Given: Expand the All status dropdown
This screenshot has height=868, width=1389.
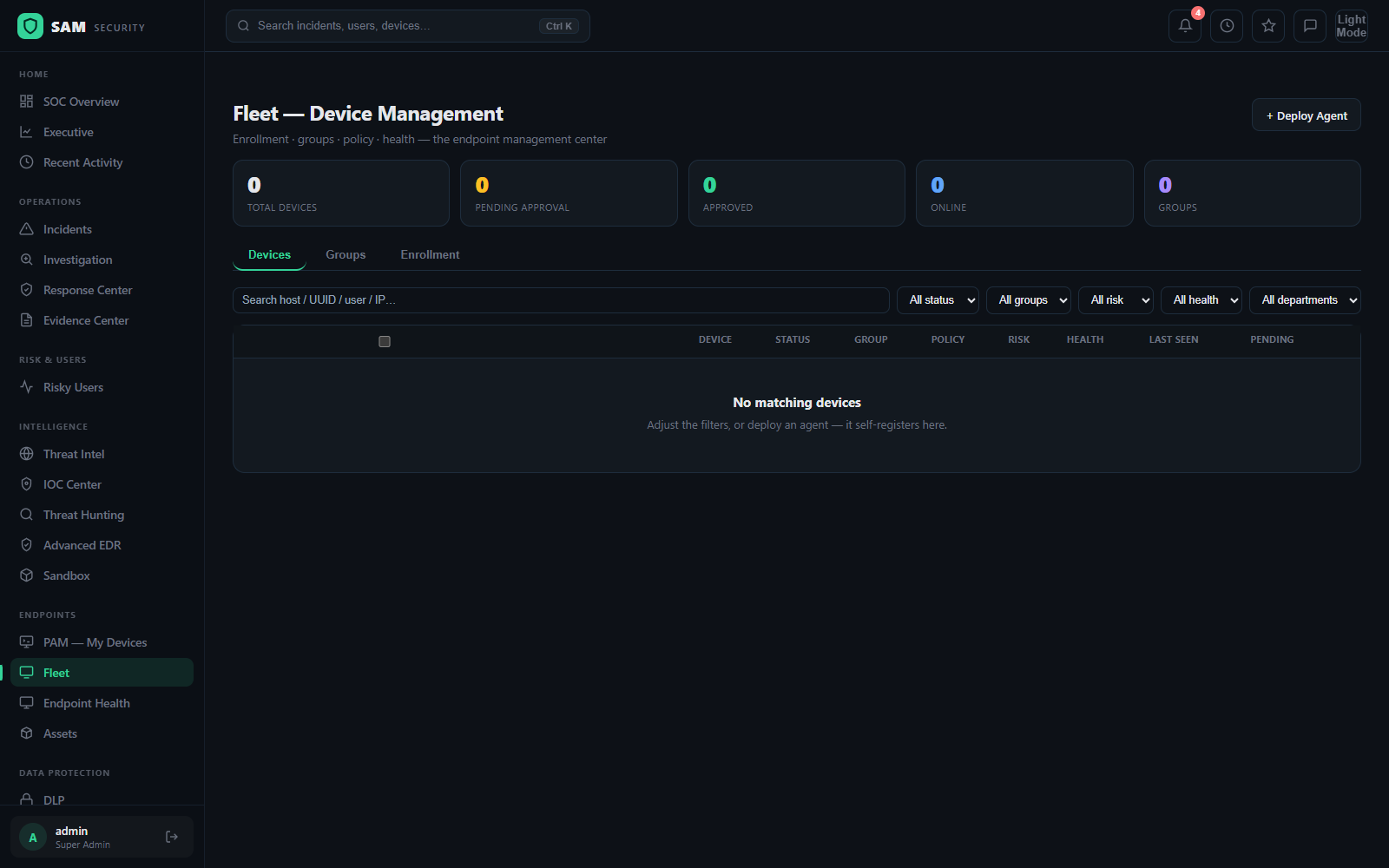Looking at the screenshot, I should (x=938, y=300).
